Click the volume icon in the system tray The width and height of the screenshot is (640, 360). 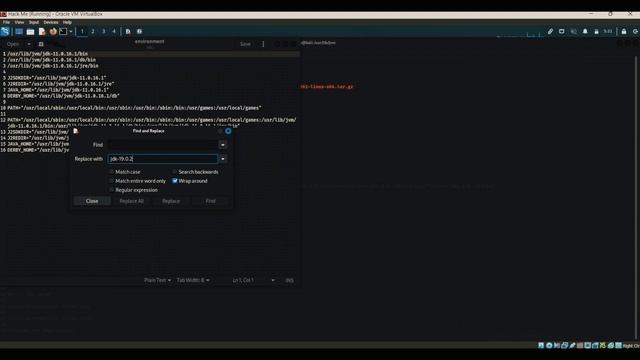573,31
